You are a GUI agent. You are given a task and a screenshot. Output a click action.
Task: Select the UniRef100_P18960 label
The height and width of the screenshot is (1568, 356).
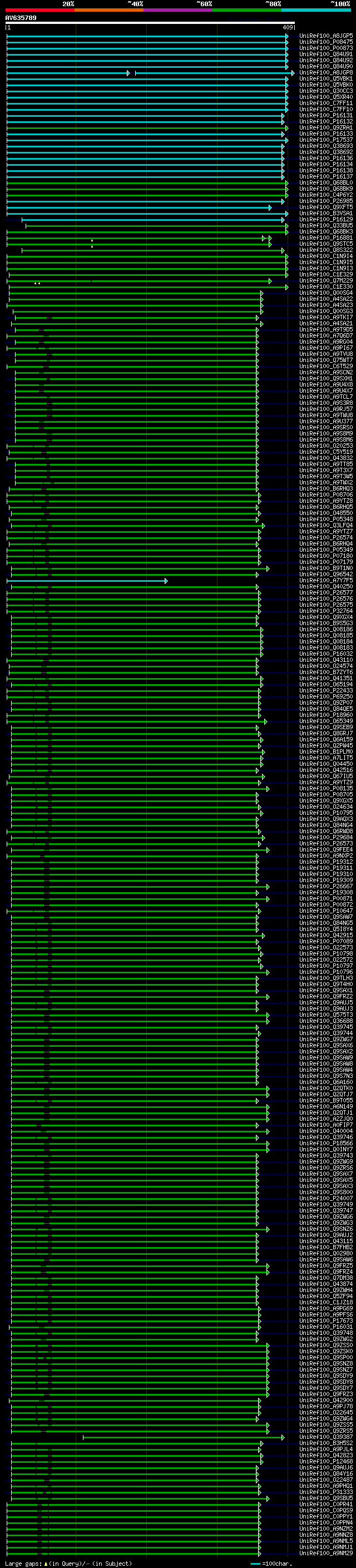click(x=326, y=715)
